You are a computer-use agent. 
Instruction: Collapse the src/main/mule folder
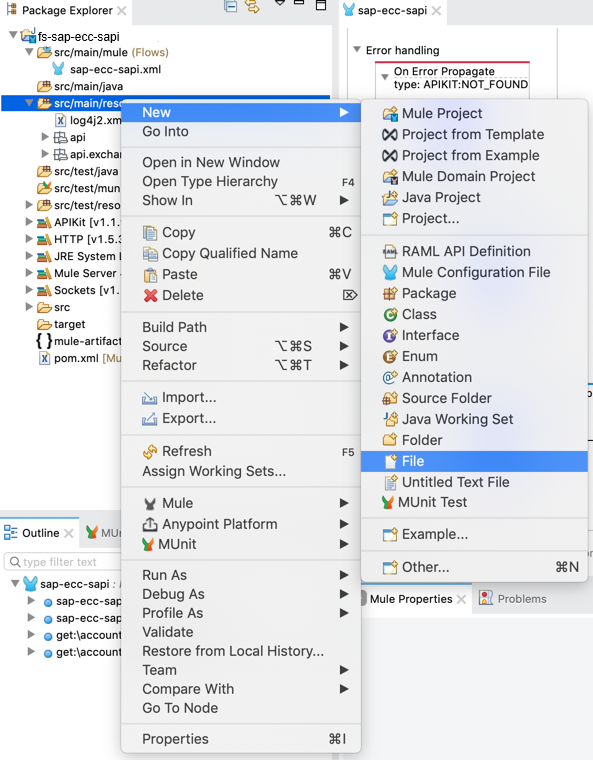(x=30, y=52)
